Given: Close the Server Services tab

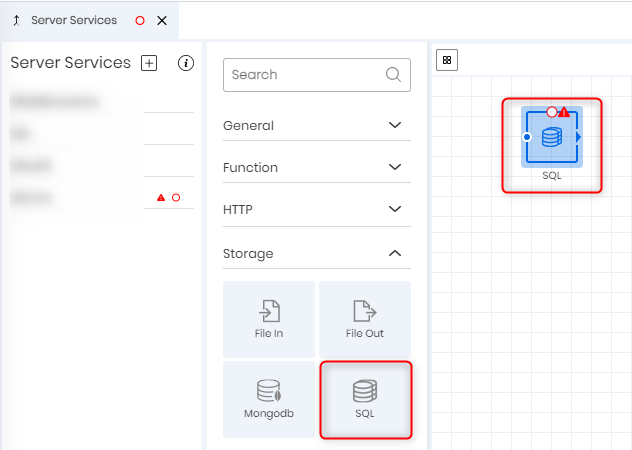Looking at the screenshot, I should pyautogui.click(x=162, y=21).
